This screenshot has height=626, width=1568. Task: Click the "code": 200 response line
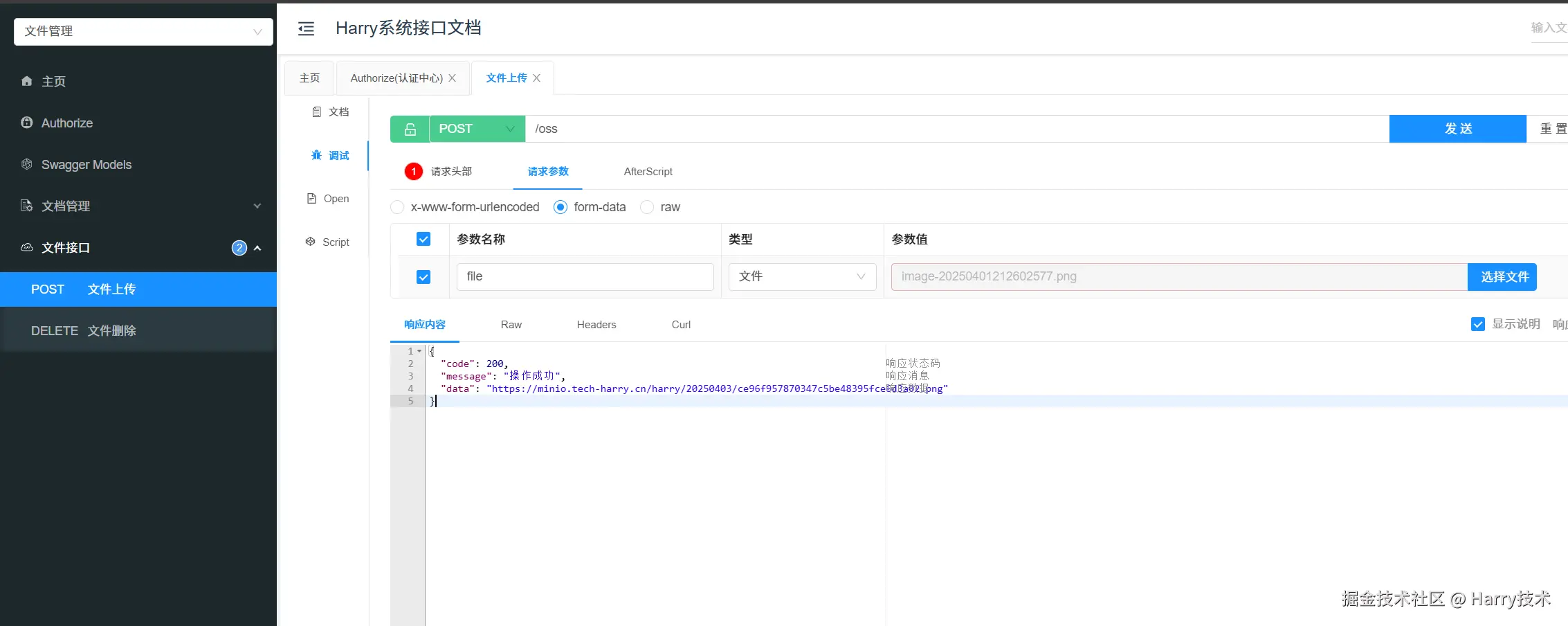point(474,364)
